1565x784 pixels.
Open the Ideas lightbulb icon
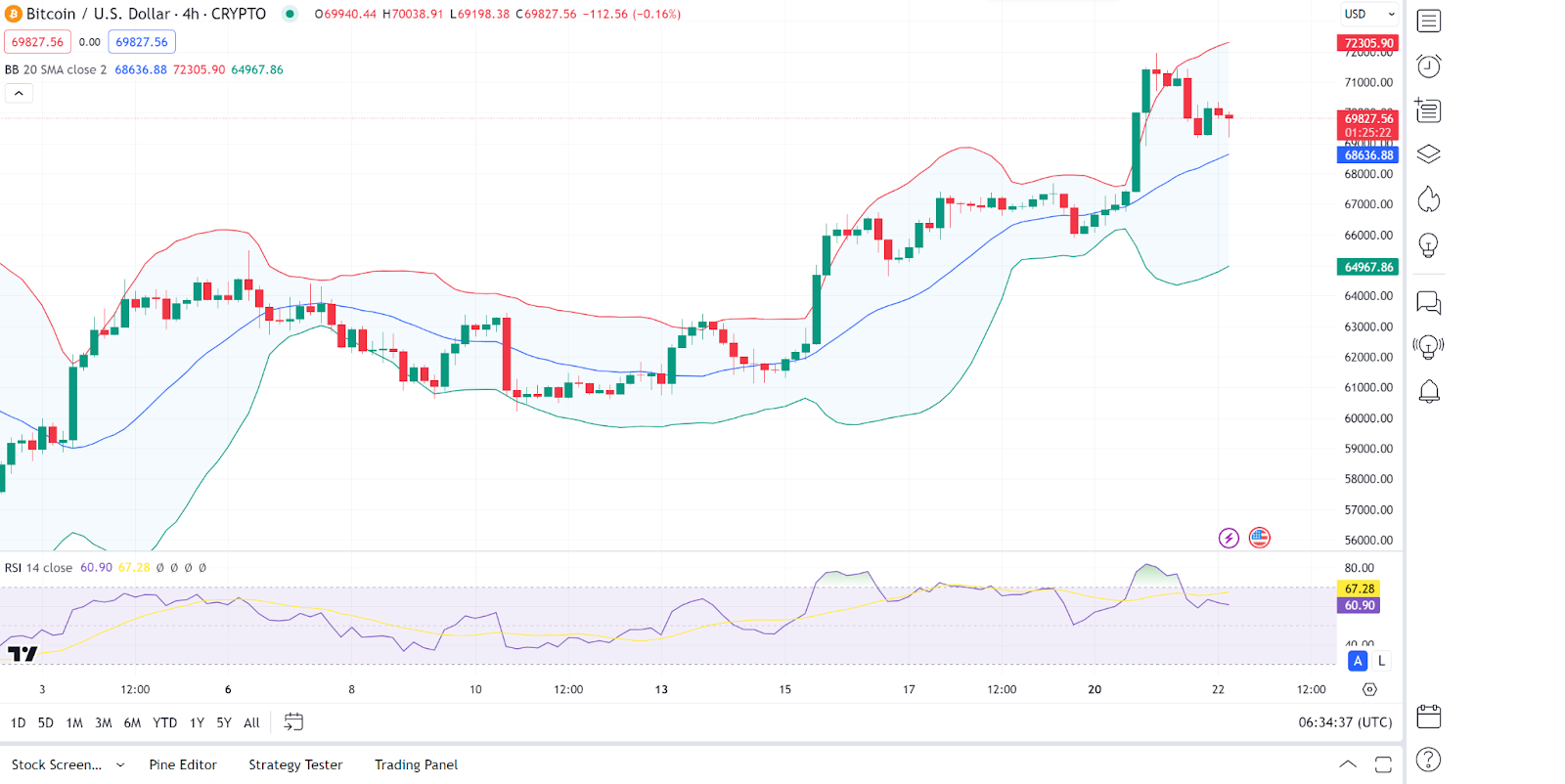tap(1429, 245)
